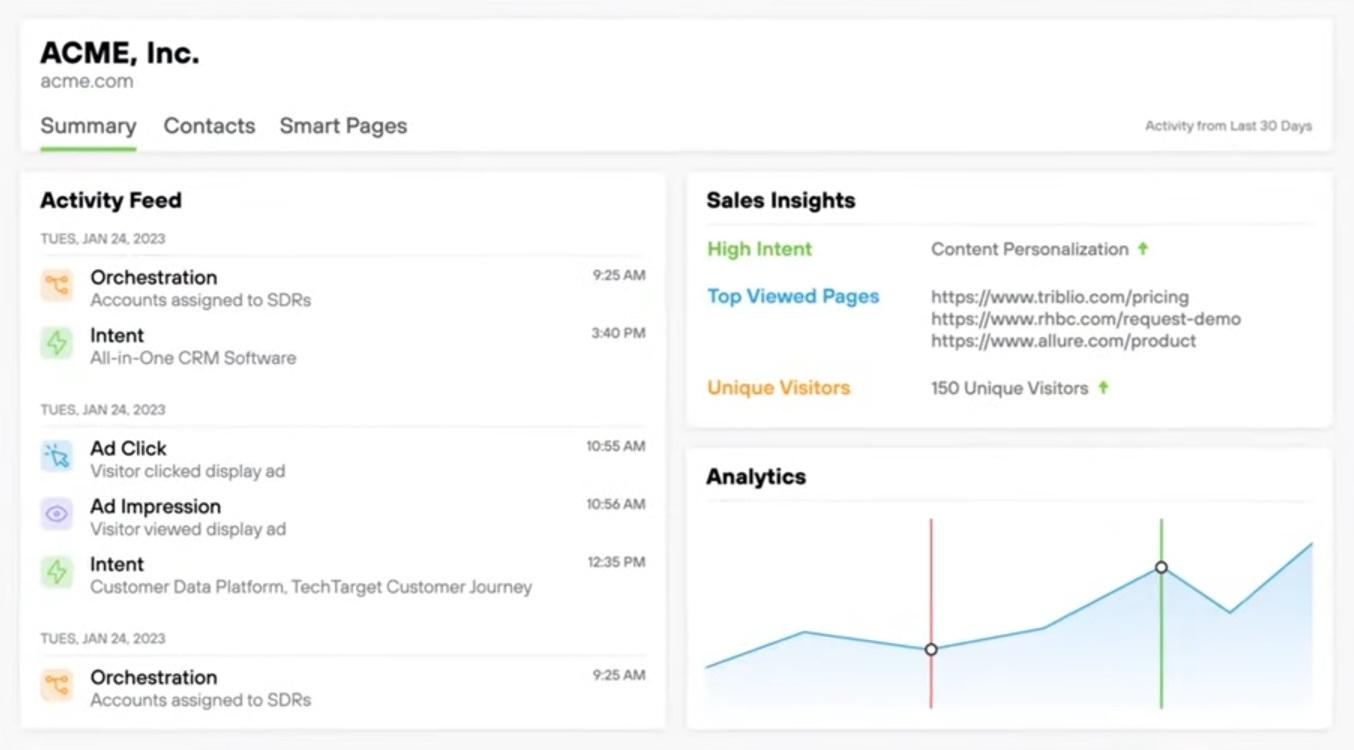
Task: Click the 150 Unique Visitors value
Action: (x=1009, y=388)
